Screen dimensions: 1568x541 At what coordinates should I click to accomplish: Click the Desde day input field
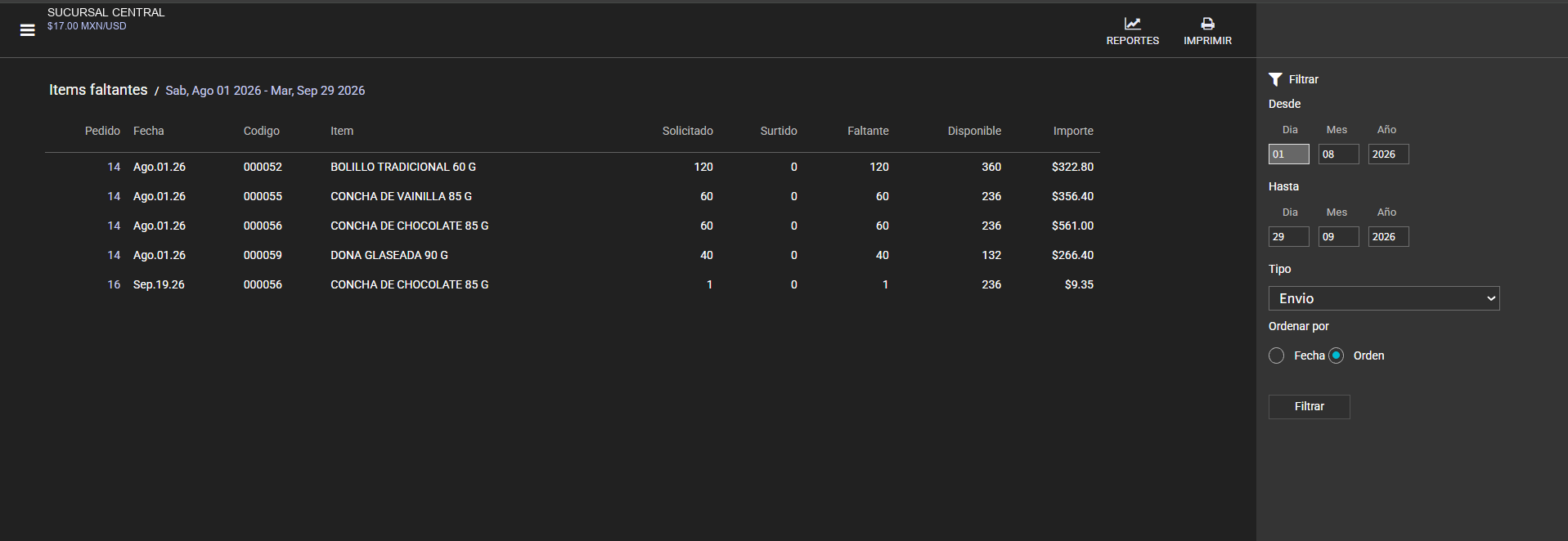[1289, 154]
